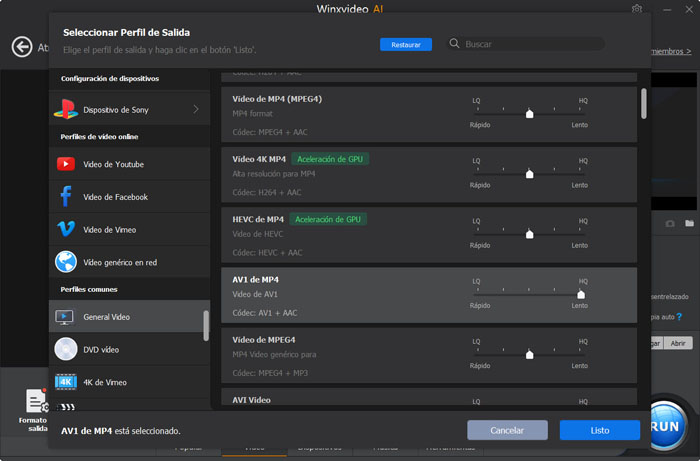Select the Video 4K MP4 profile
Screen dimensions: 700x461
[x=429, y=175]
